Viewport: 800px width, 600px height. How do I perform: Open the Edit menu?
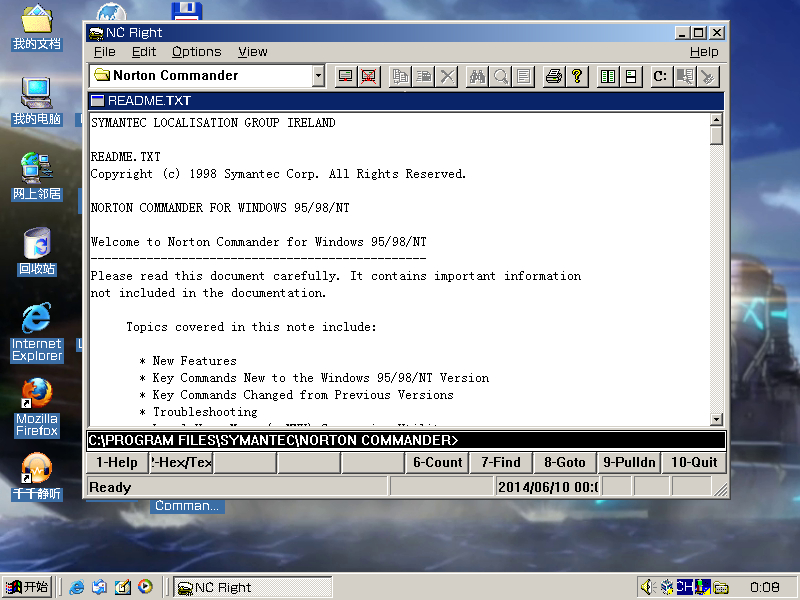(x=144, y=52)
